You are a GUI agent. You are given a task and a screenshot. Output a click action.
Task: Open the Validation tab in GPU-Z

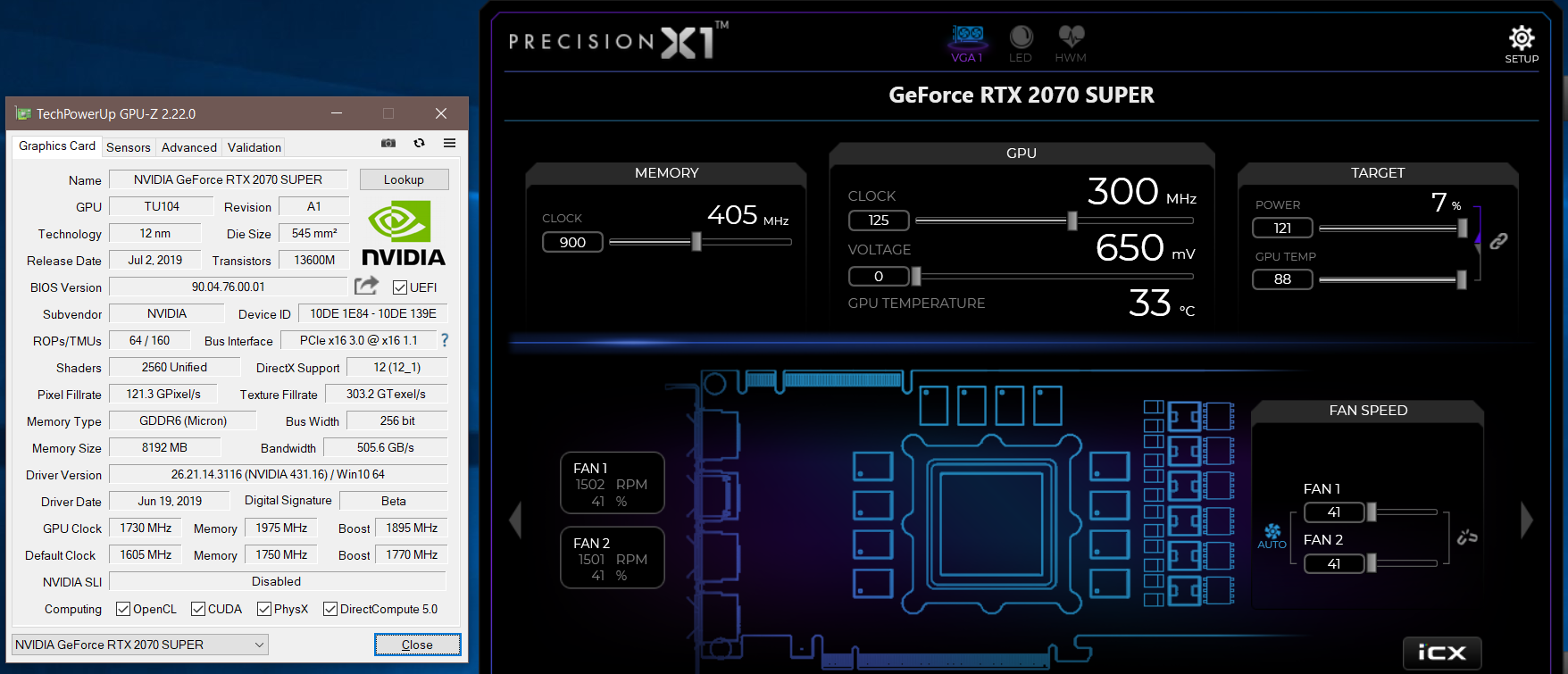254,147
